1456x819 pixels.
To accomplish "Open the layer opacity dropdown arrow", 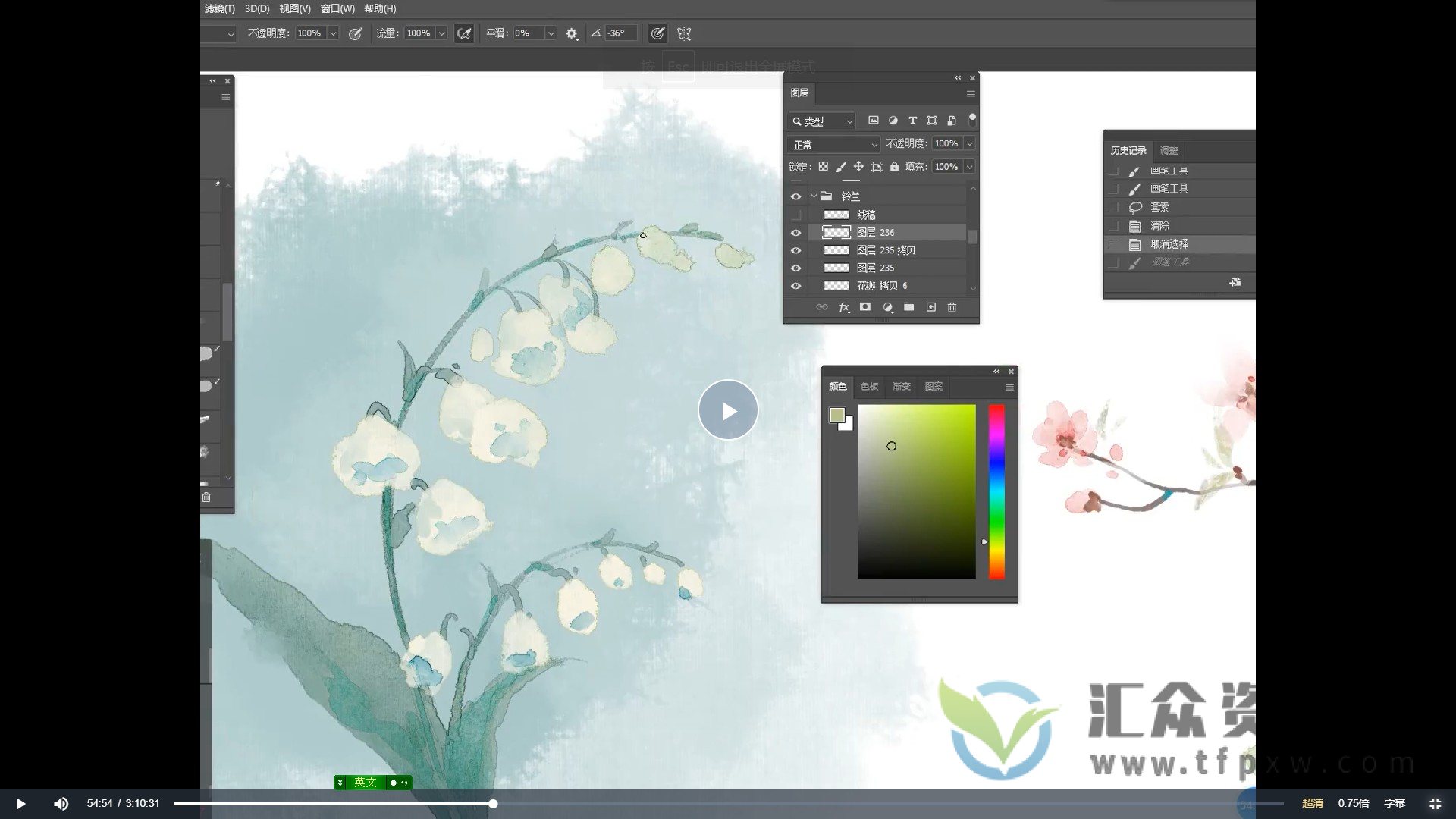I will [969, 143].
